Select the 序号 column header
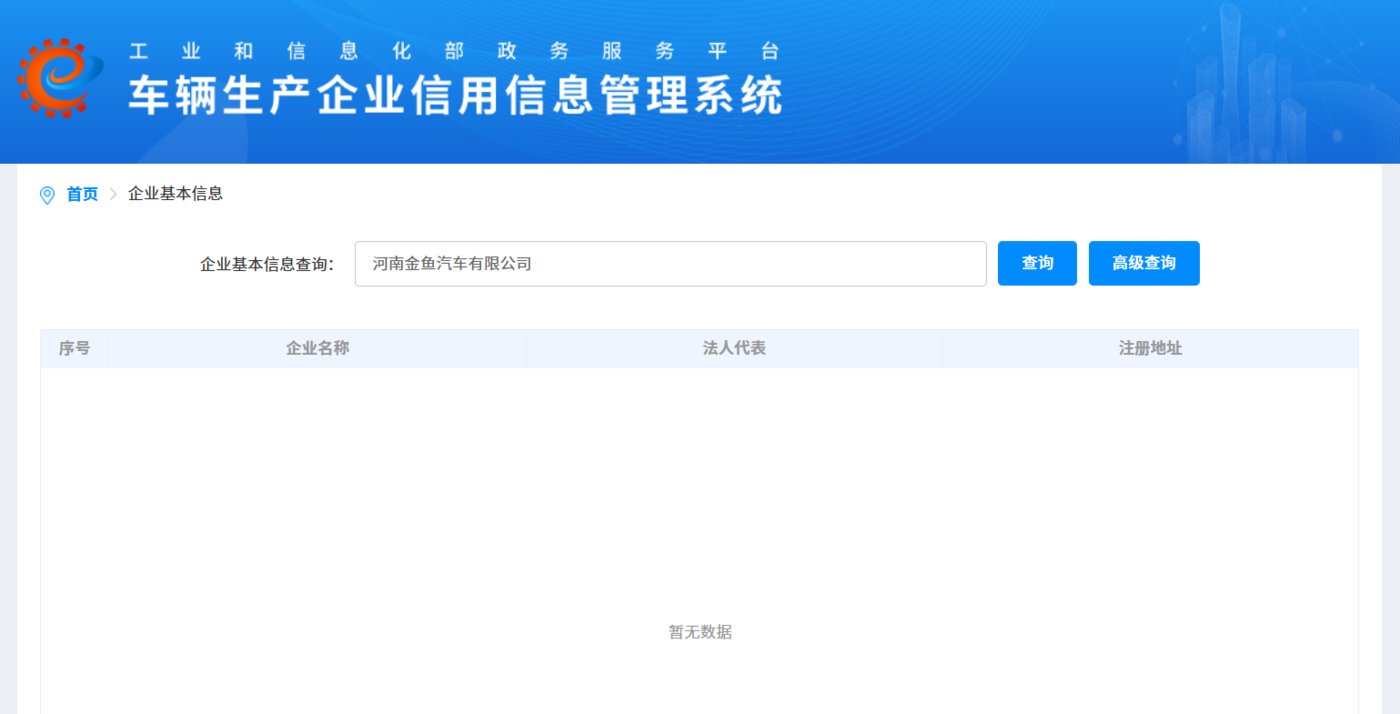The image size is (1400, 714). click(73, 348)
